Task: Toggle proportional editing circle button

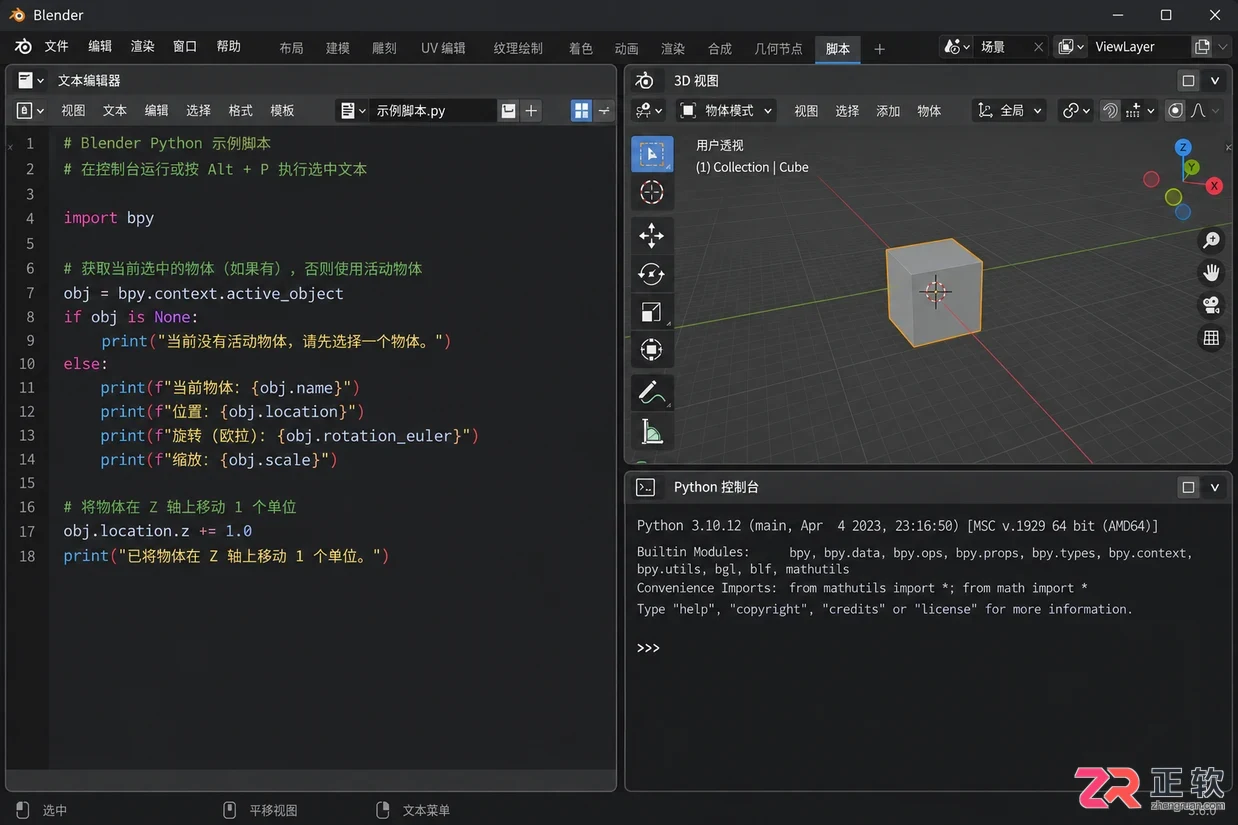Action: [x=1176, y=111]
